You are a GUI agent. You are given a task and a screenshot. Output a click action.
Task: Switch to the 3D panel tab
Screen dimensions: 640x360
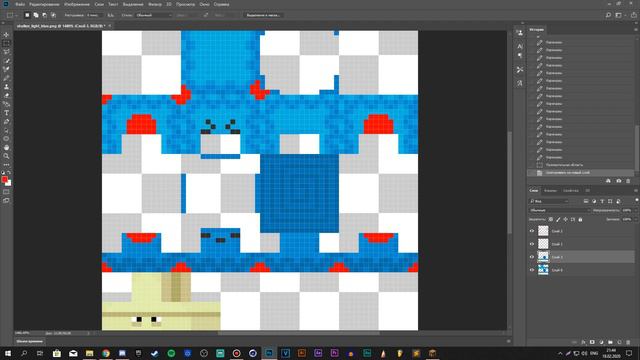point(588,191)
